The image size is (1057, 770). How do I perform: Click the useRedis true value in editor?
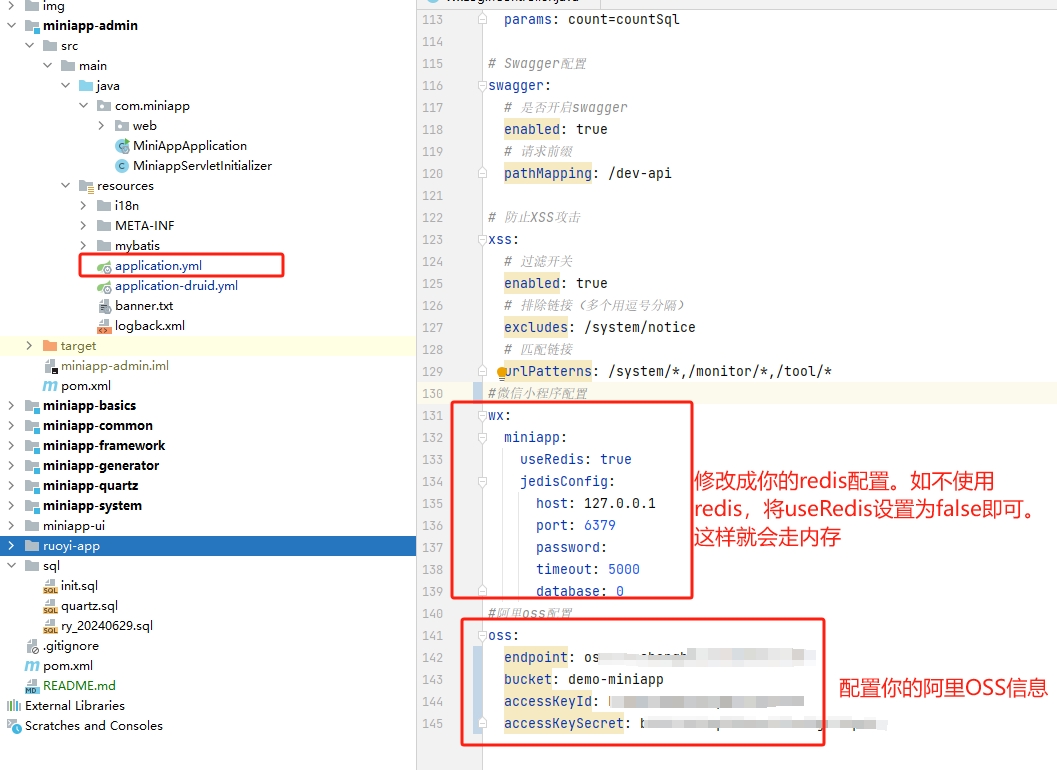click(x=616, y=459)
